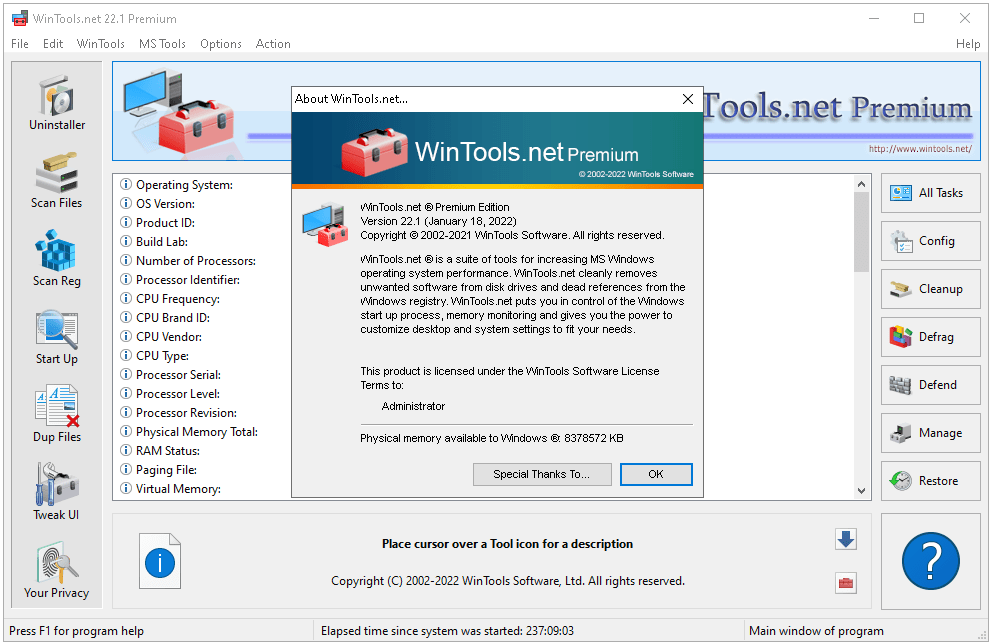
Task: Click the elapsed system time status text
Action: pyautogui.click(x=447, y=631)
